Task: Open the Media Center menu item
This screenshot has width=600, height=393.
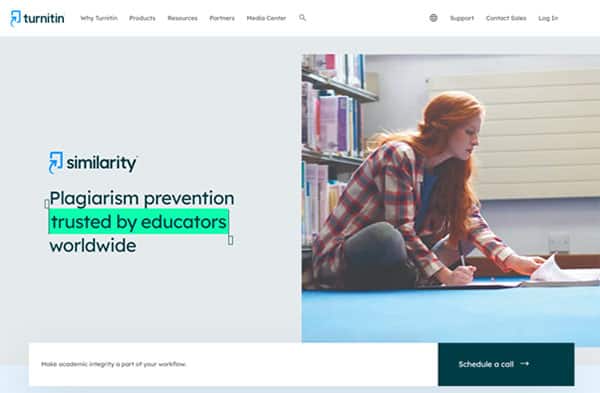Action: (x=266, y=18)
